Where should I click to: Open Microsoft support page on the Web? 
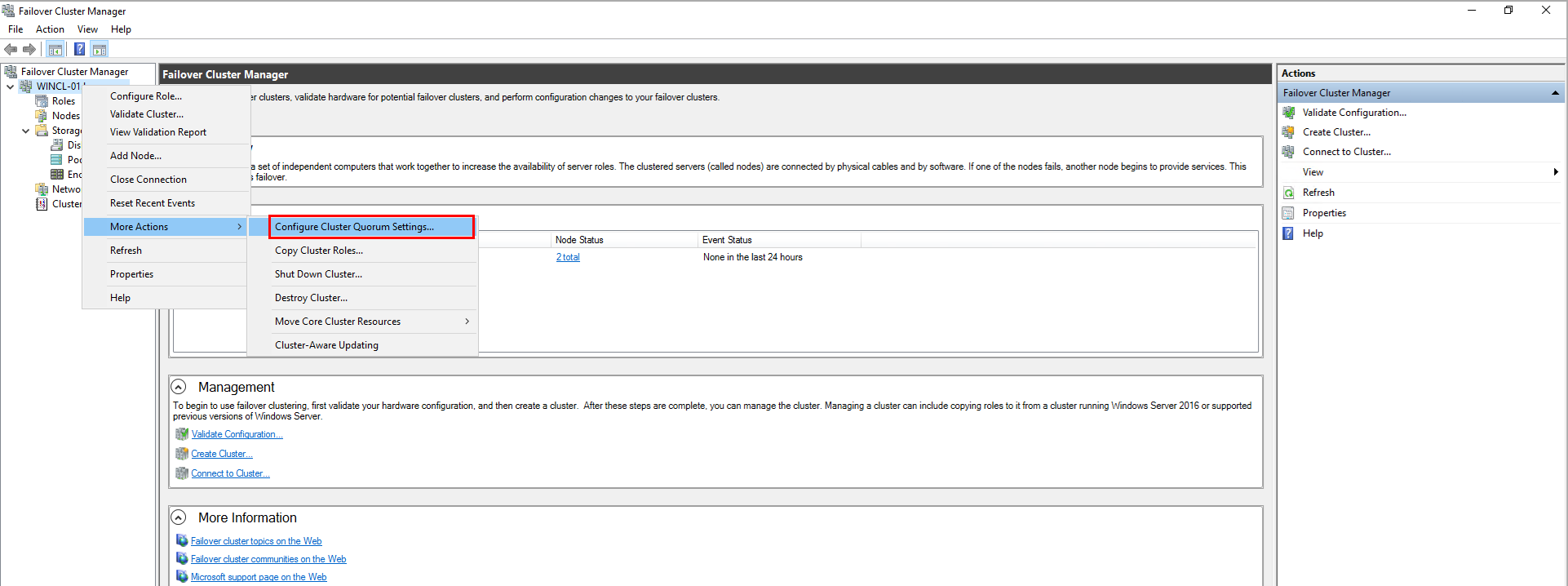[x=259, y=577]
